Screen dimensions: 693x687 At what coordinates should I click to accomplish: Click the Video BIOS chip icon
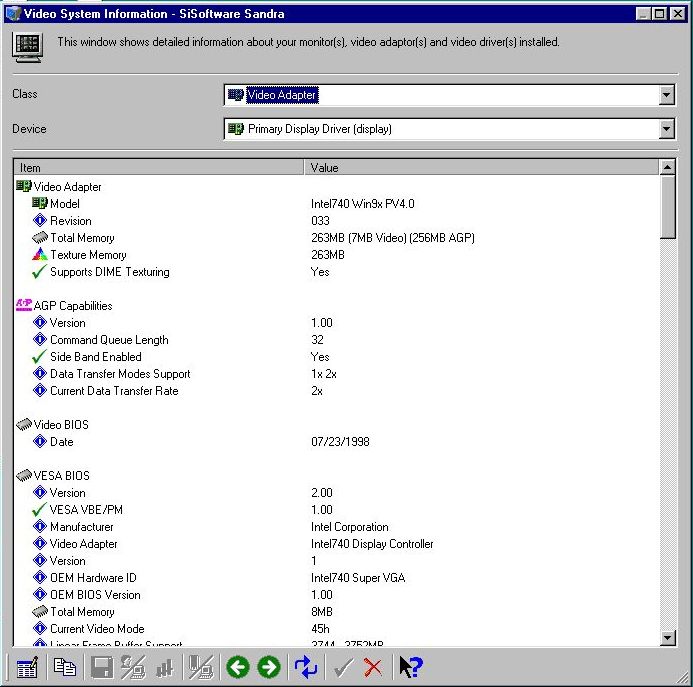(x=24, y=424)
